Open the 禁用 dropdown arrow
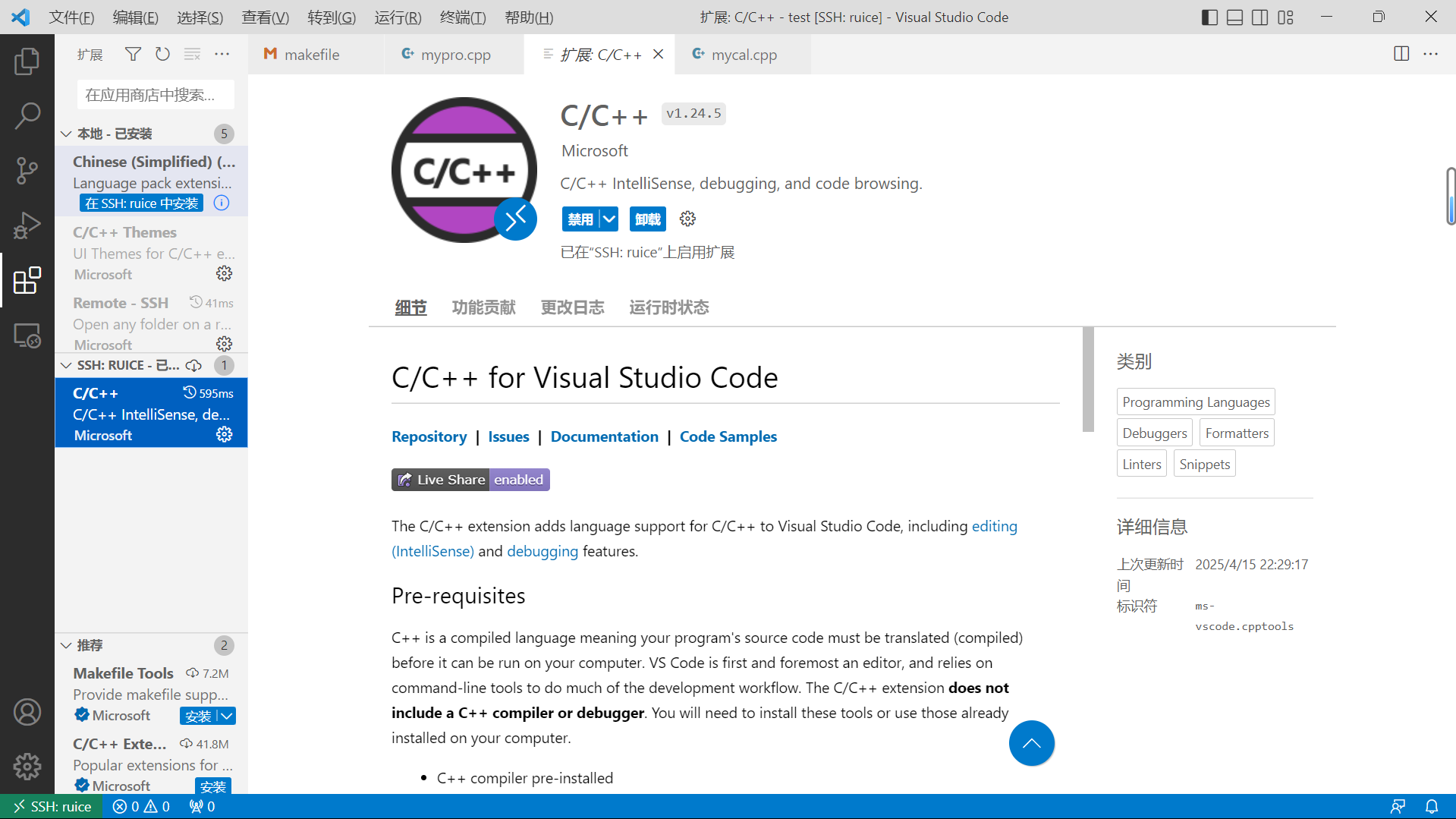The height and width of the screenshot is (819, 1456). (609, 219)
